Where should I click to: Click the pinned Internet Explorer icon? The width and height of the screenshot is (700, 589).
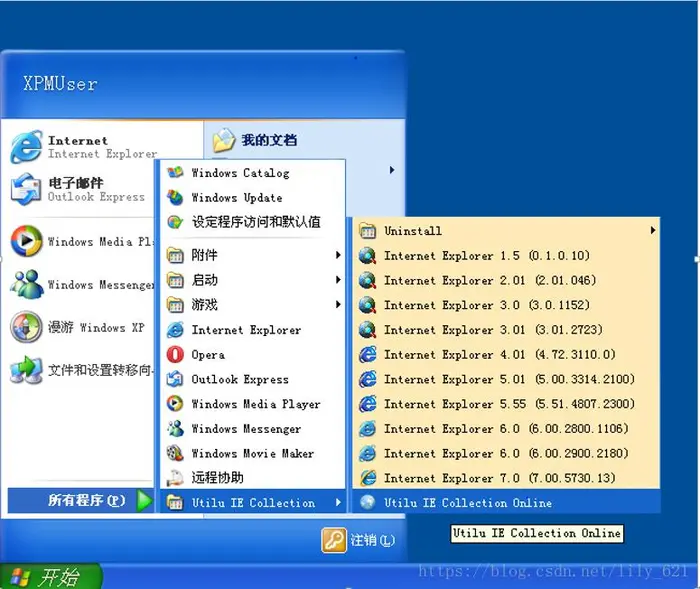pos(26,147)
